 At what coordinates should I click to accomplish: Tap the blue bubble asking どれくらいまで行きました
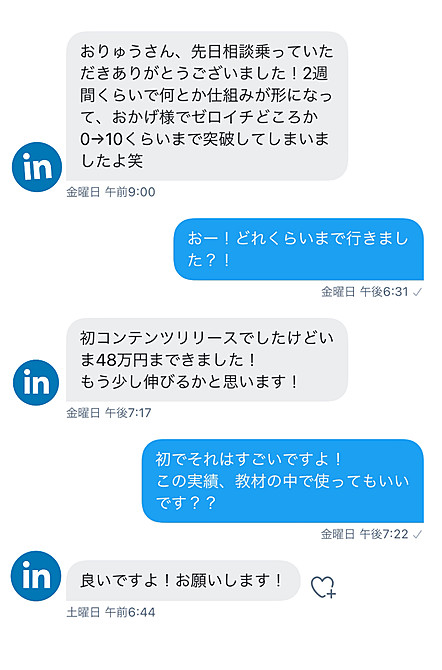298,249
